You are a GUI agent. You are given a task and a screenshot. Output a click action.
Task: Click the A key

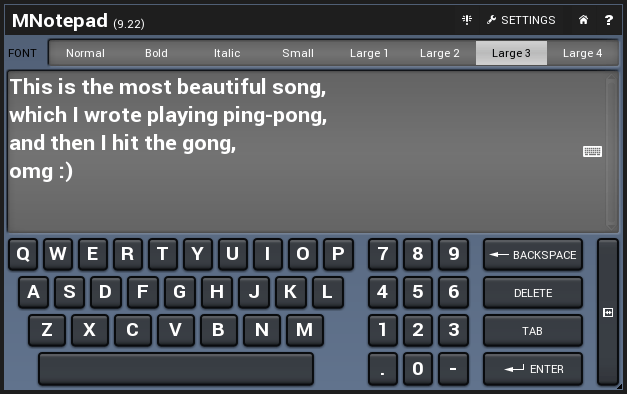[x=34, y=292]
